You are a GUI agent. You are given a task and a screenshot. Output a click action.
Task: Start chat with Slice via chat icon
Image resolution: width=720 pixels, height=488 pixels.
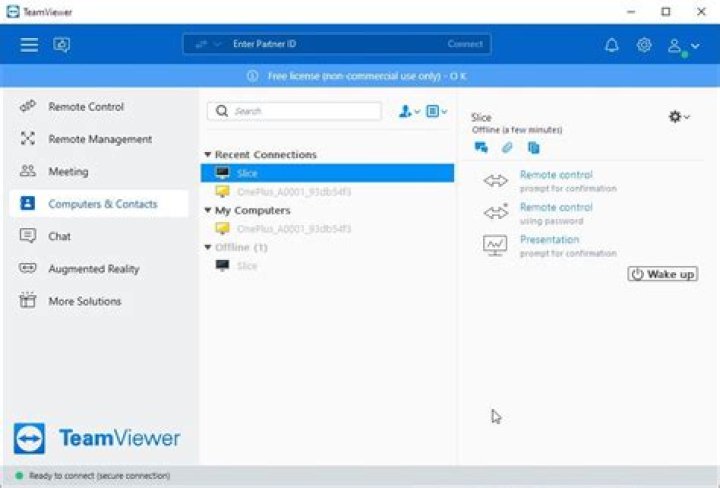point(481,148)
